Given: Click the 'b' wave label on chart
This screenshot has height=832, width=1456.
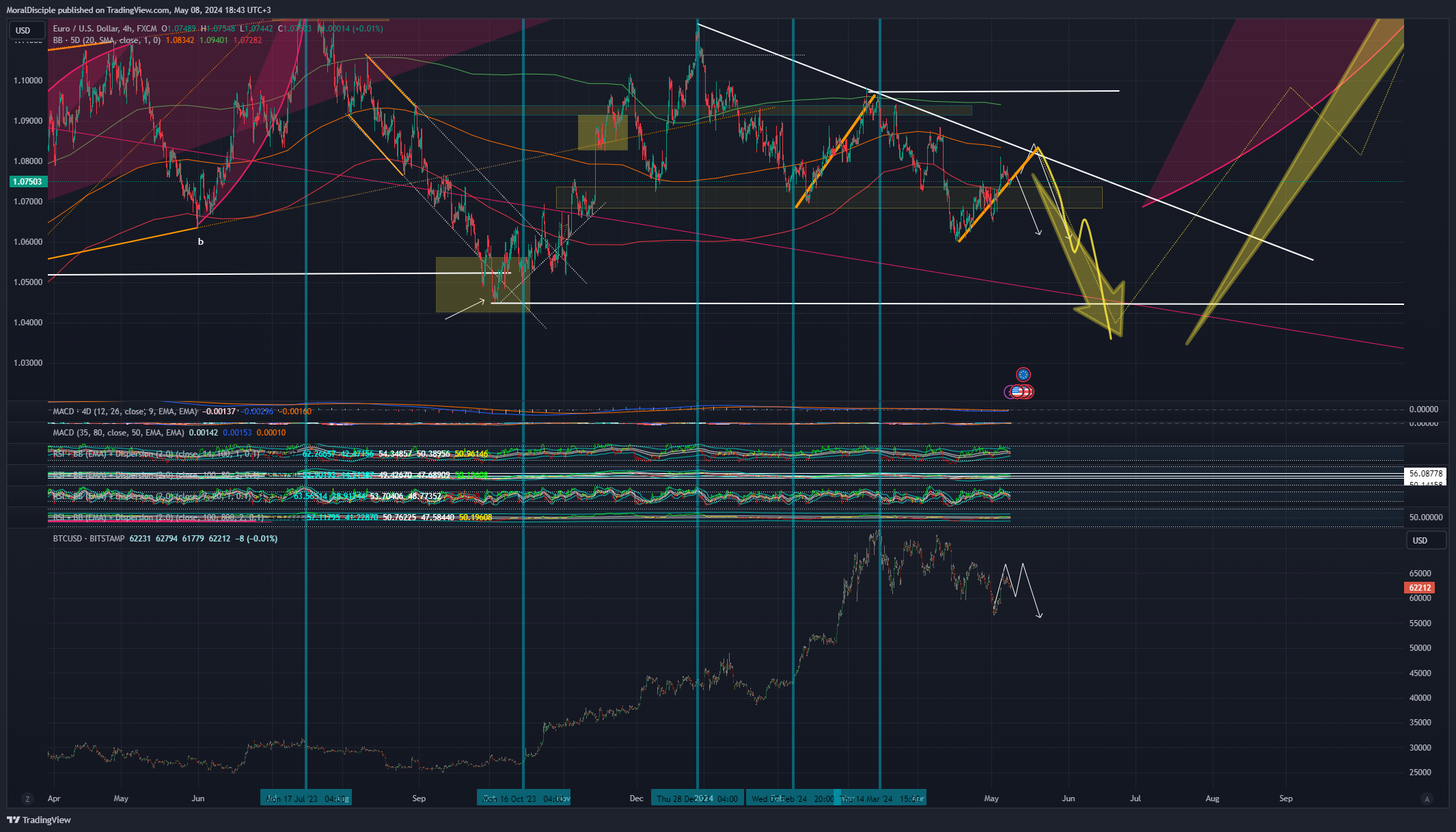Looking at the screenshot, I should click(x=201, y=241).
